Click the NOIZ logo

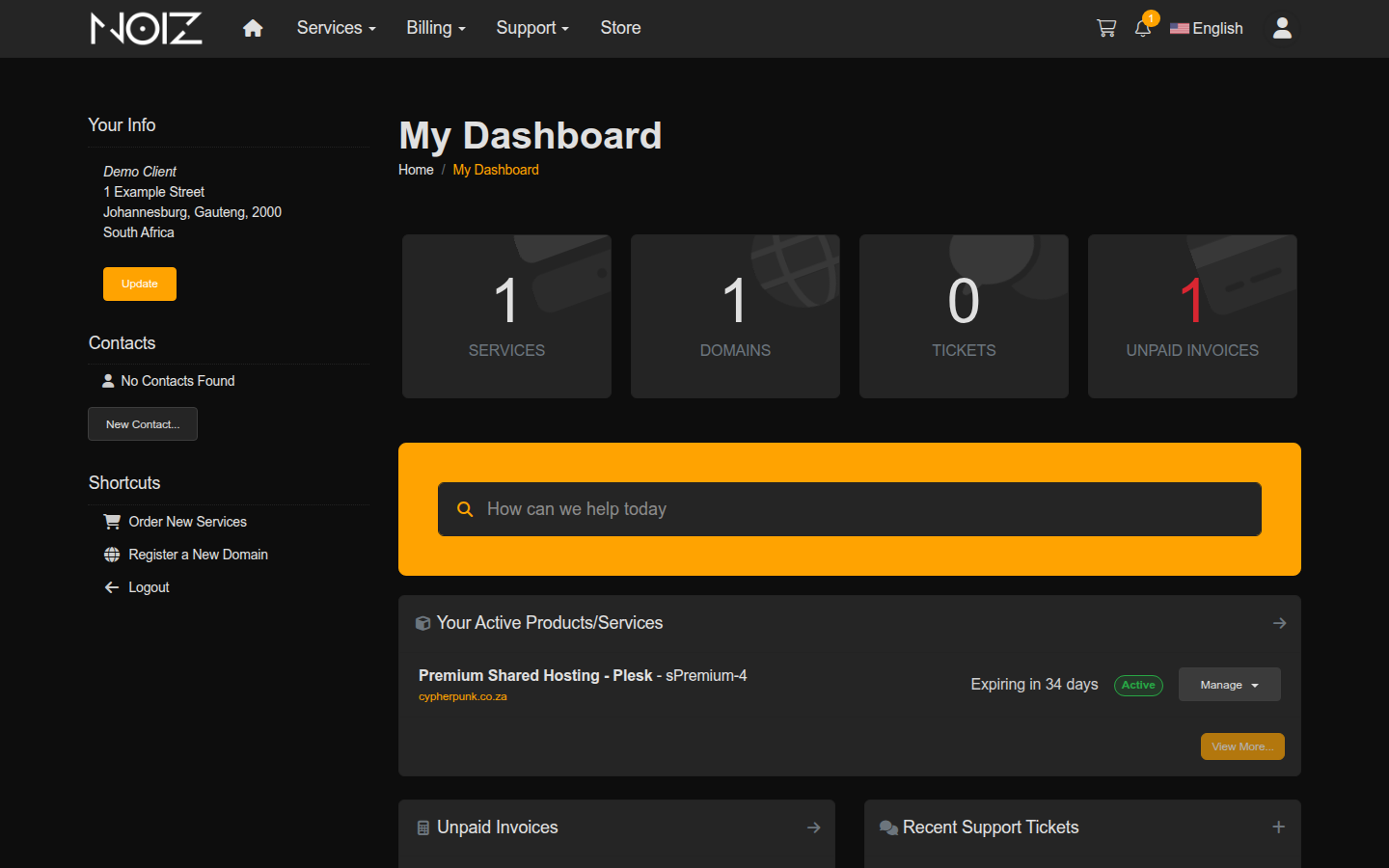(147, 28)
